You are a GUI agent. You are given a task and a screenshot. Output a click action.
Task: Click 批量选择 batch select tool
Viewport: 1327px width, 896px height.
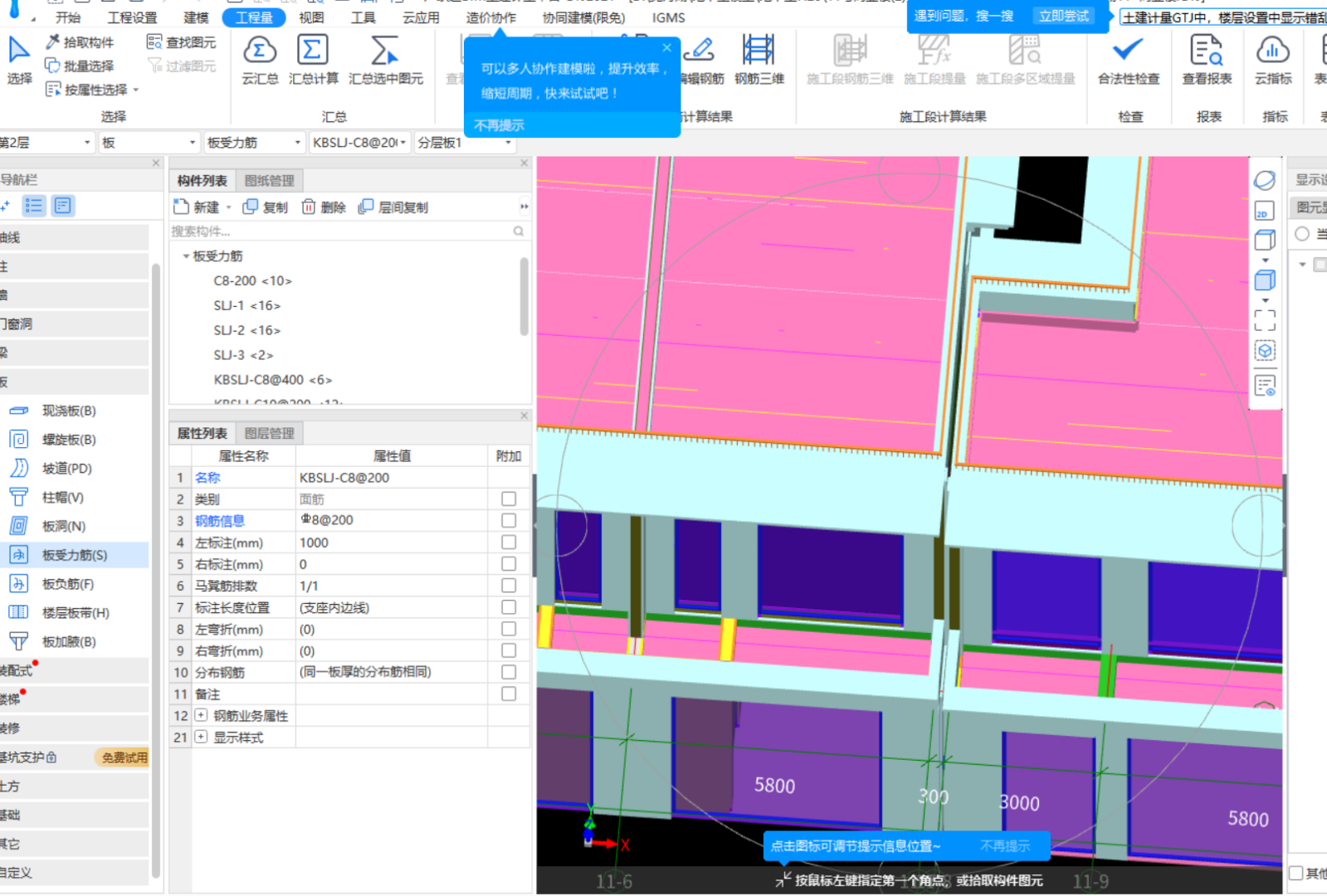click(80, 66)
